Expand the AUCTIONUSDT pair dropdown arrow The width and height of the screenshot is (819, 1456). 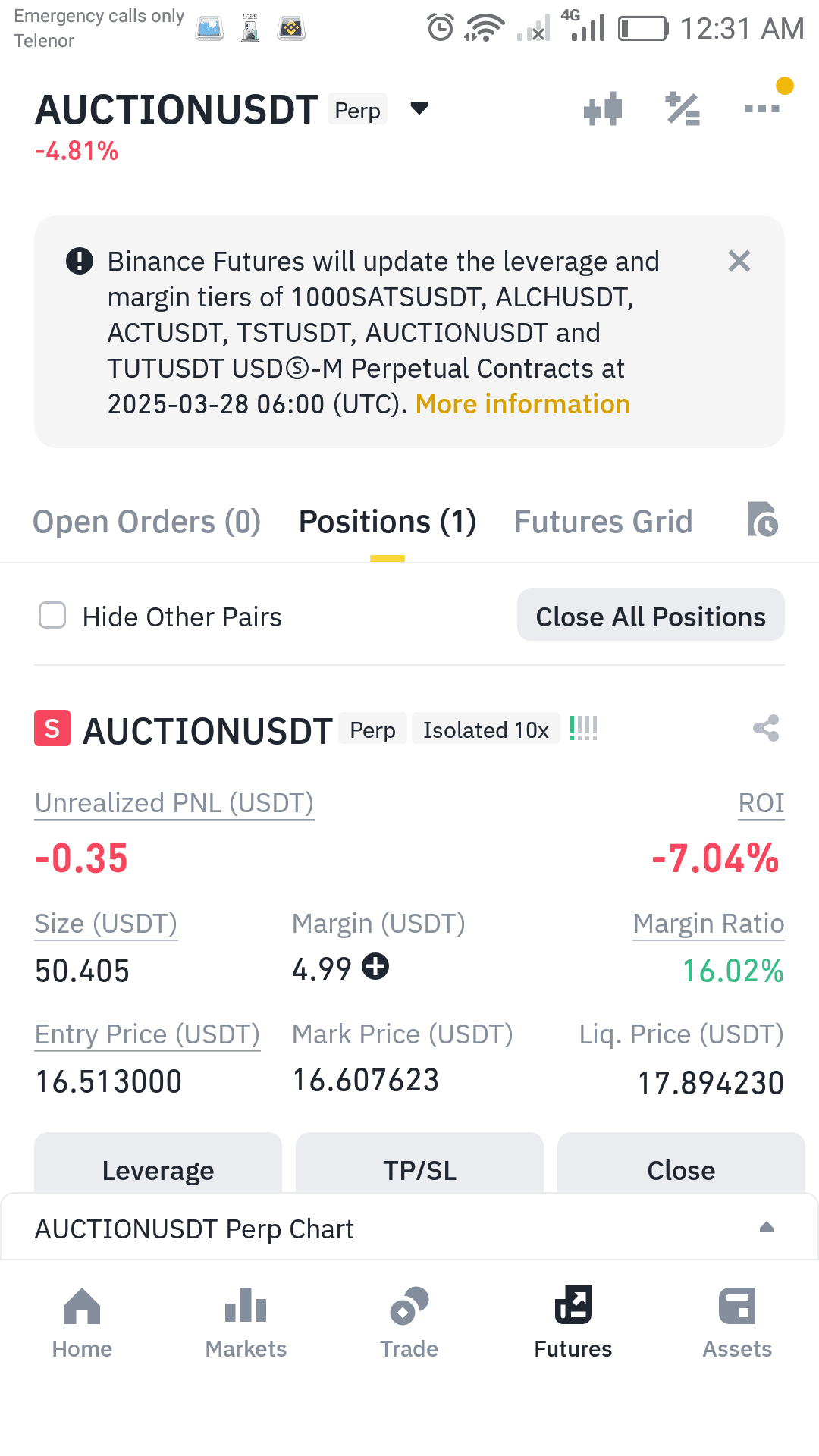(419, 108)
